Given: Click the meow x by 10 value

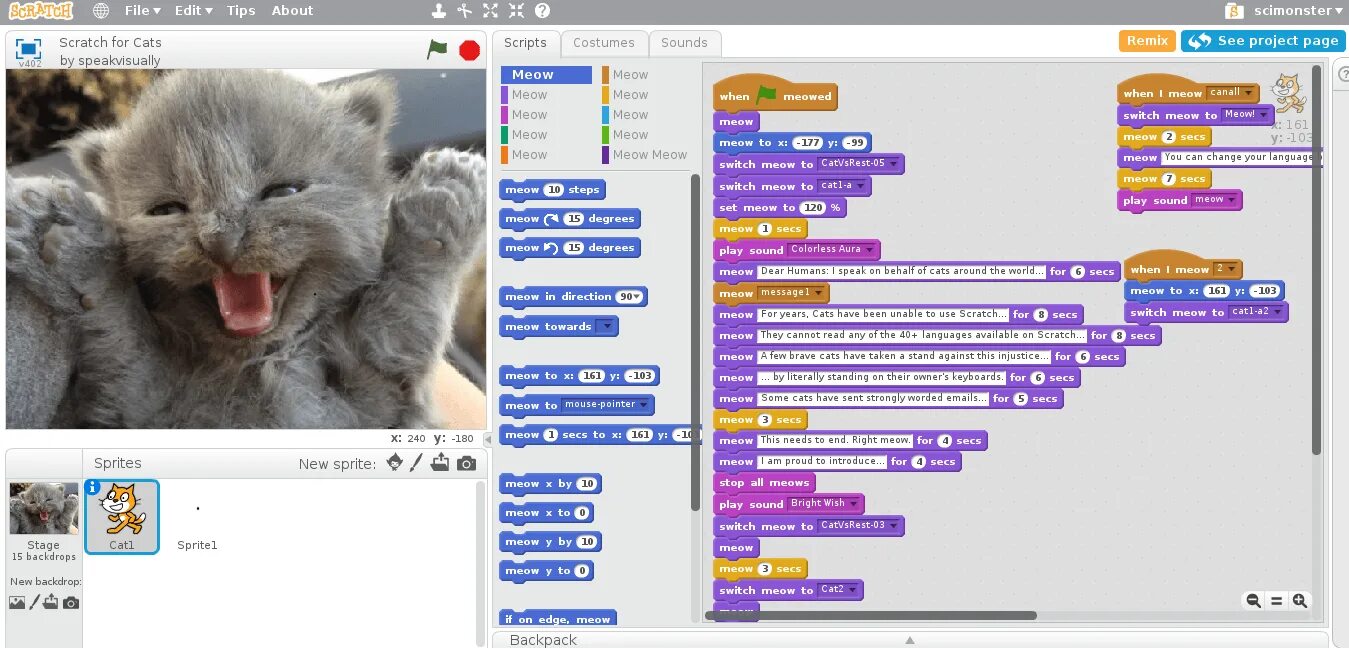Looking at the screenshot, I should pyautogui.click(x=587, y=483).
